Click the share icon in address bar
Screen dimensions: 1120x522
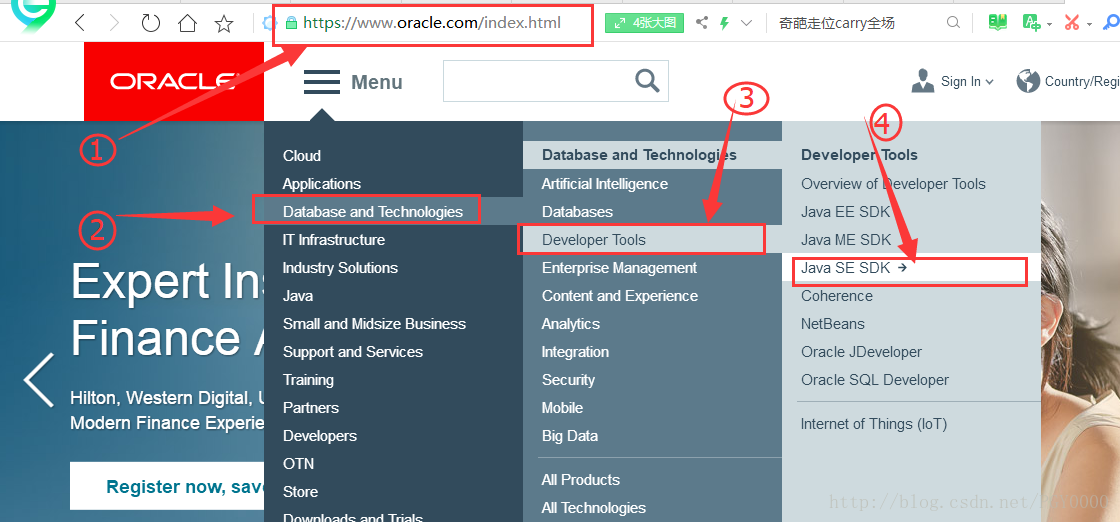pos(701,23)
